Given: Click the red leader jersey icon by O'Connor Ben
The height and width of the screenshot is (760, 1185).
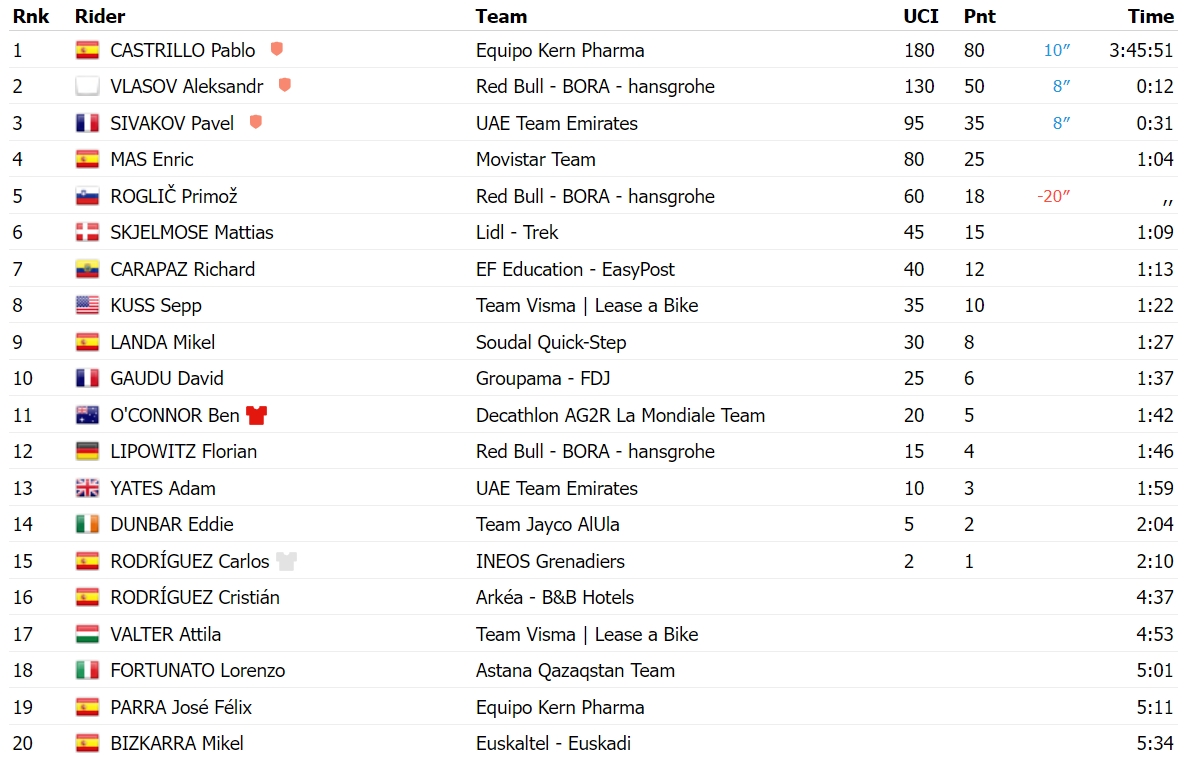Looking at the screenshot, I should [257, 415].
